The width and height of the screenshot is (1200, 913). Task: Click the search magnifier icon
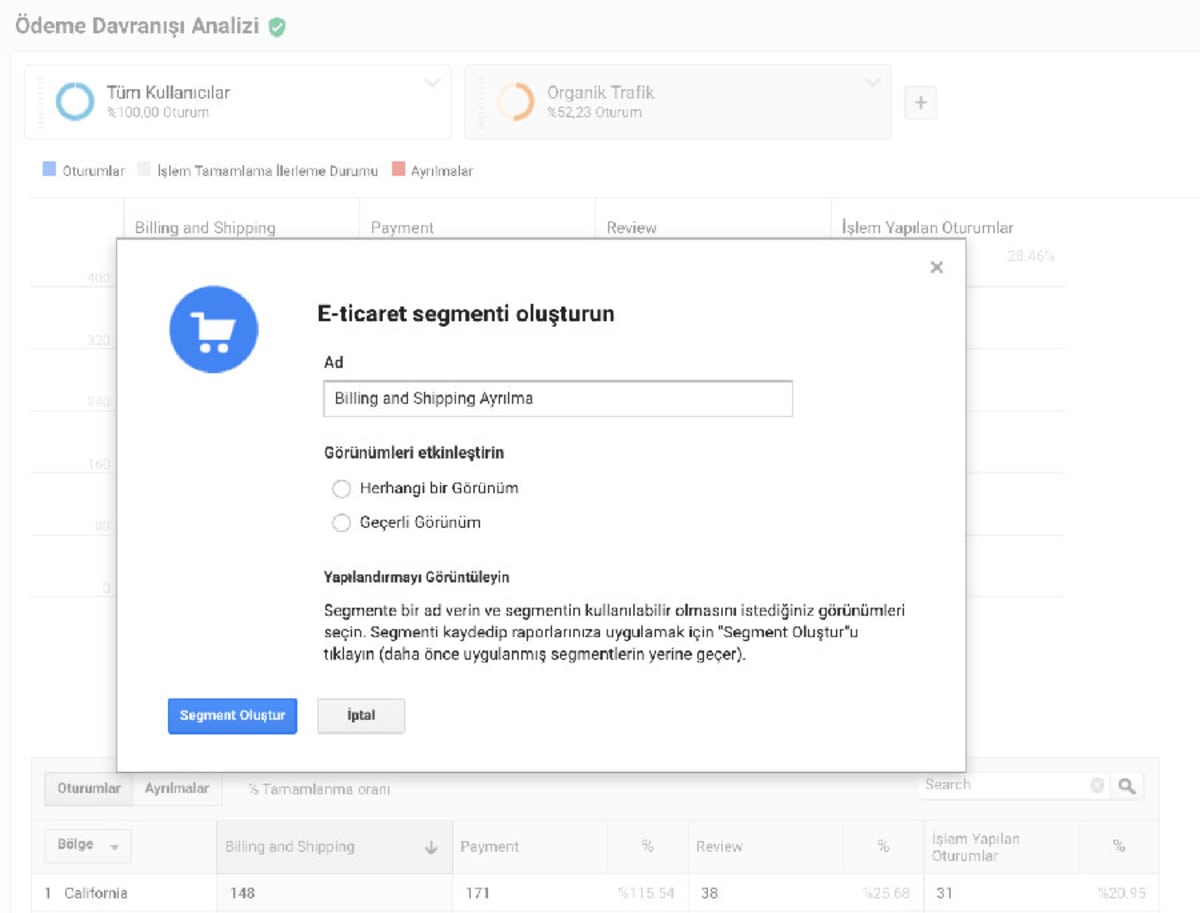click(x=1127, y=786)
